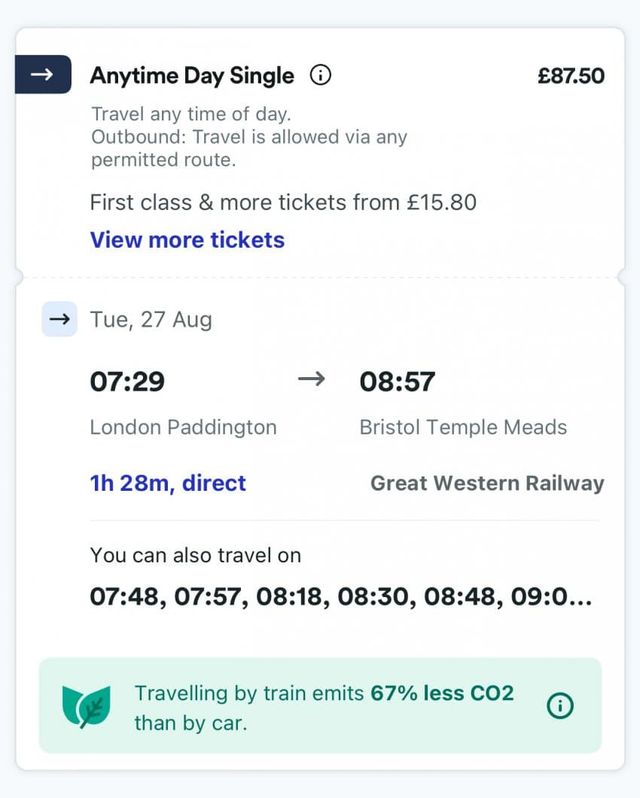Click the 67% less CO2 emissions banner

coord(320,705)
